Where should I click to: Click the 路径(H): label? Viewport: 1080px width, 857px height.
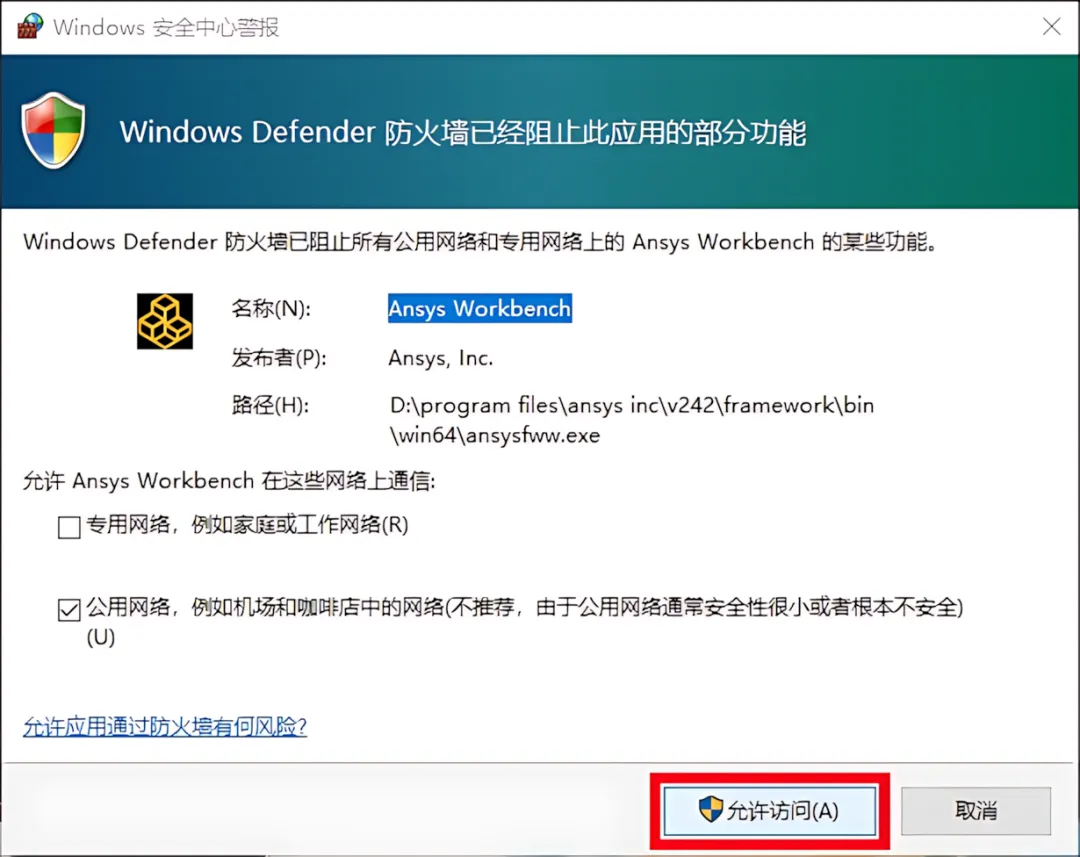click(x=270, y=405)
